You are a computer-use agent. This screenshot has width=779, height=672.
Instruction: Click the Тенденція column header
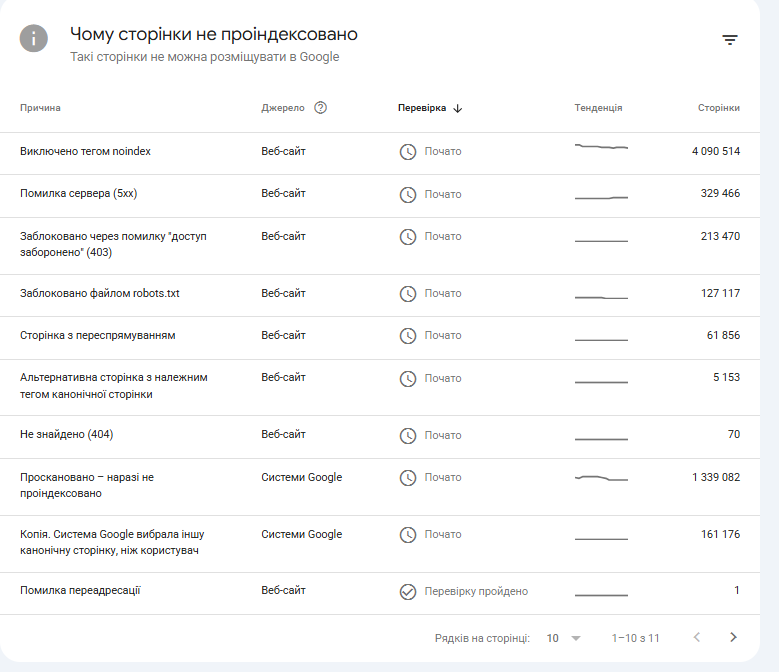pyautogui.click(x=598, y=108)
